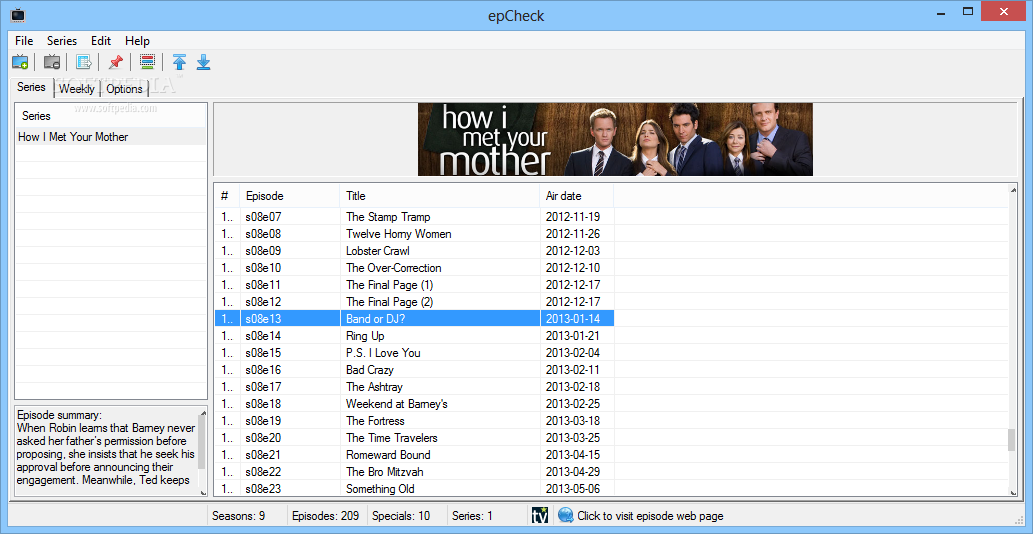Select 'The Ashtray' title

click(374, 387)
